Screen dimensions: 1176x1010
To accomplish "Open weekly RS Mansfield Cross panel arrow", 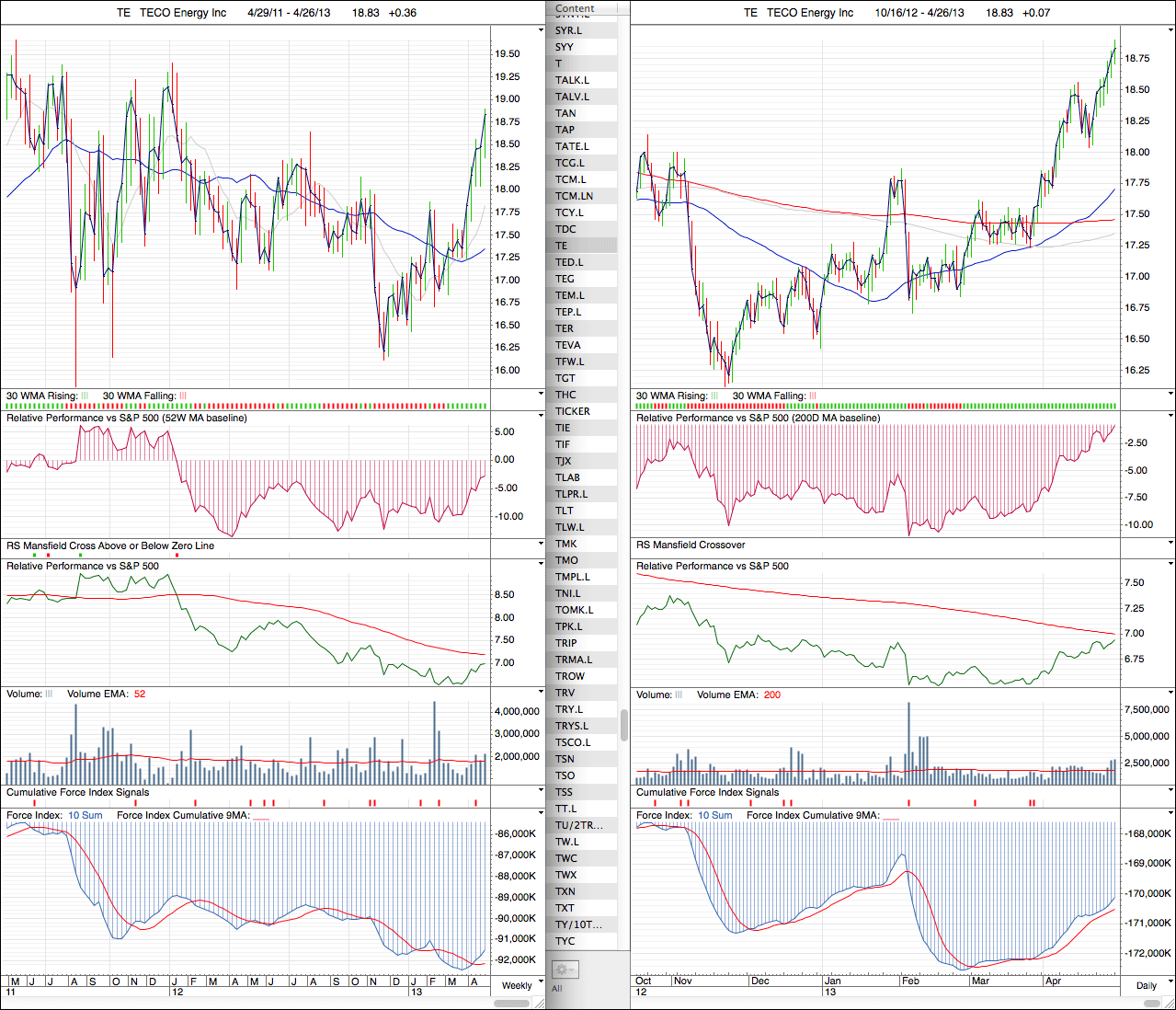I will click(x=541, y=544).
